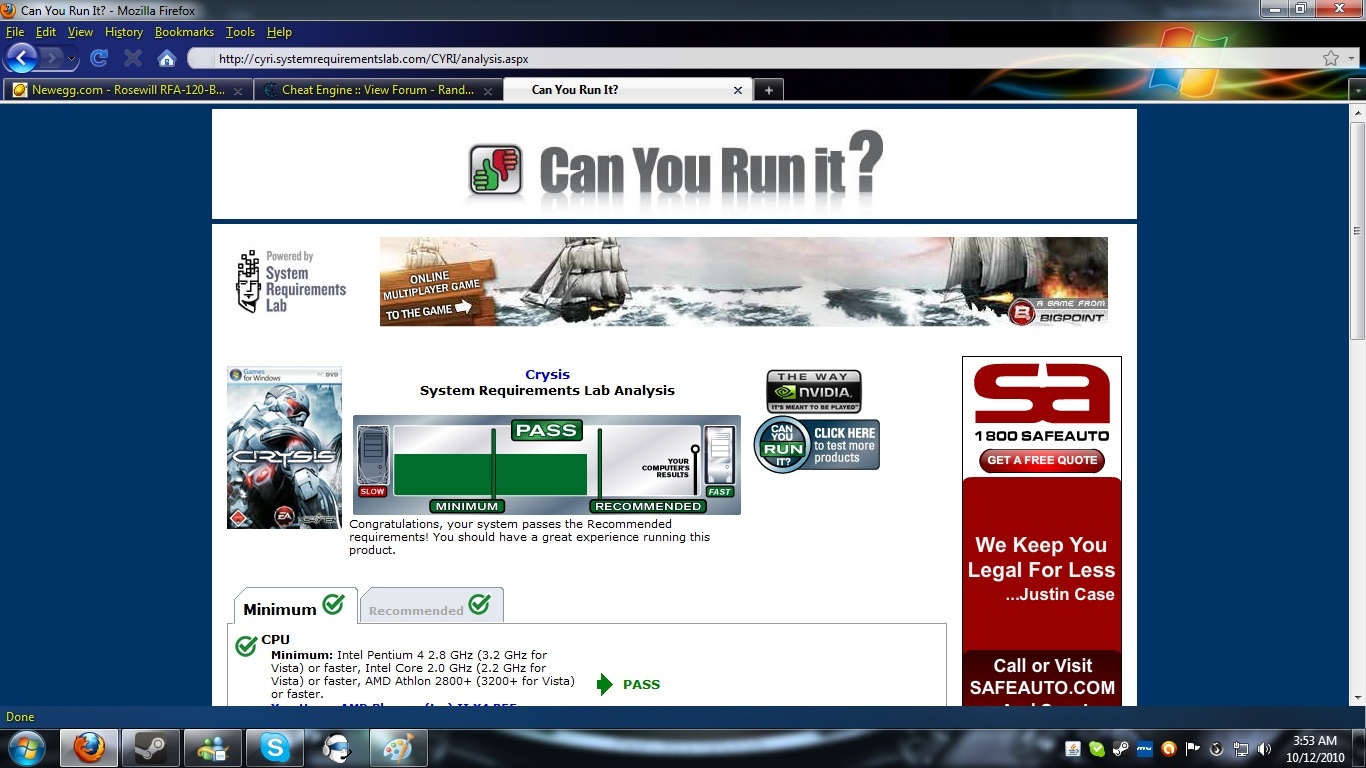Open the File menu
This screenshot has height=768, width=1366.
click(x=15, y=32)
